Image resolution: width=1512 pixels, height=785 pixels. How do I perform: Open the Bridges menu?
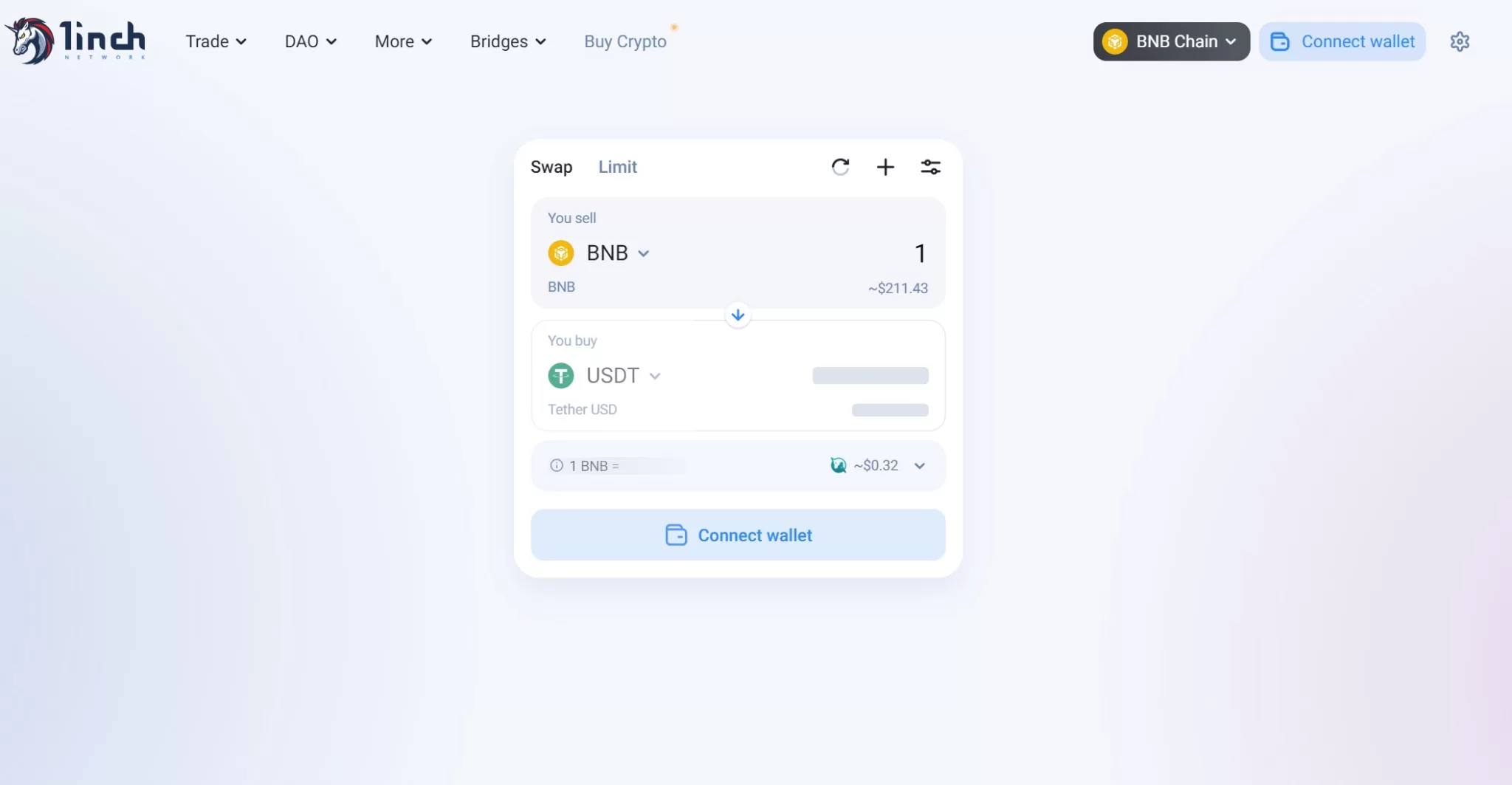click(x=508, y=41)
